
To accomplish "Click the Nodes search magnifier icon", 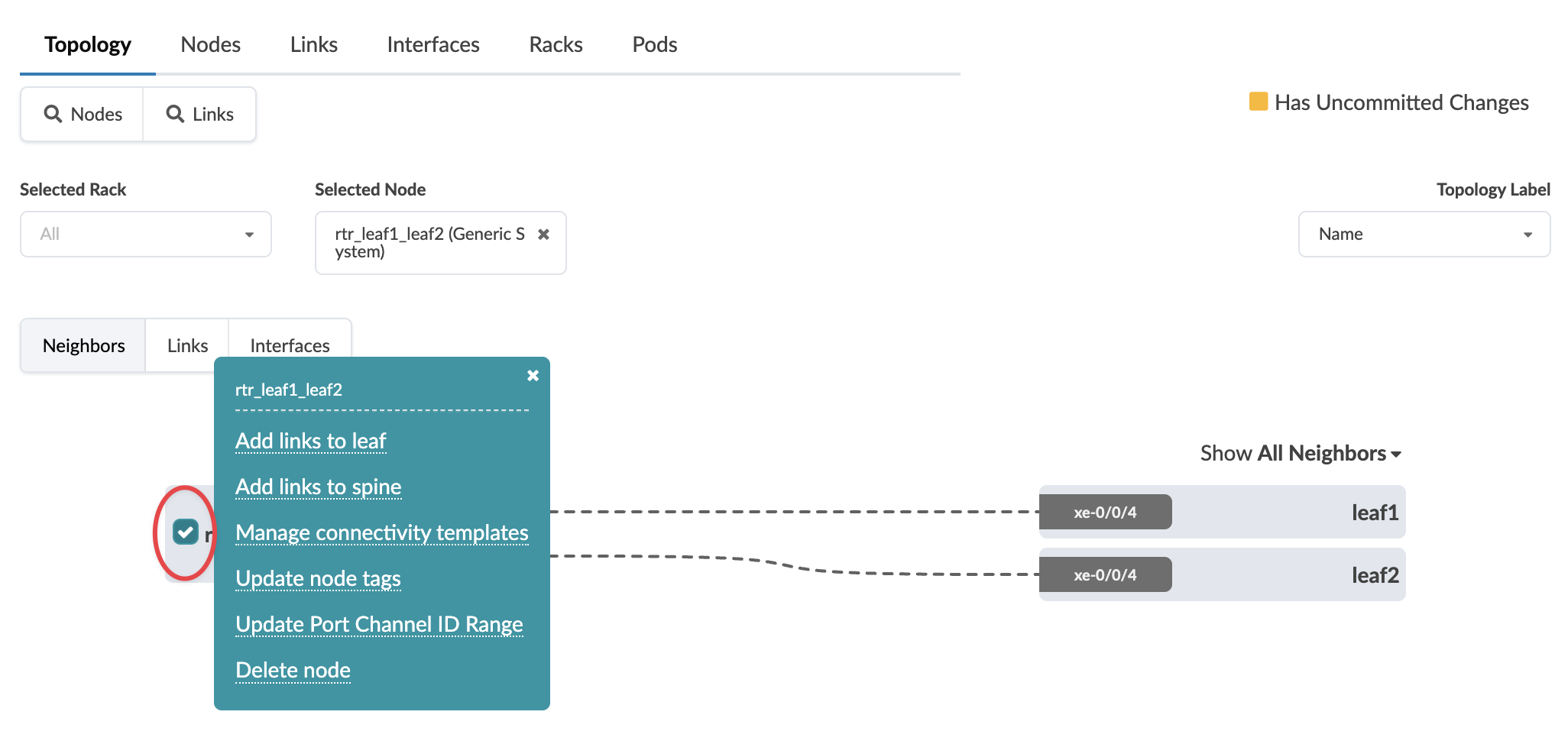I will (x=53, y=115).
